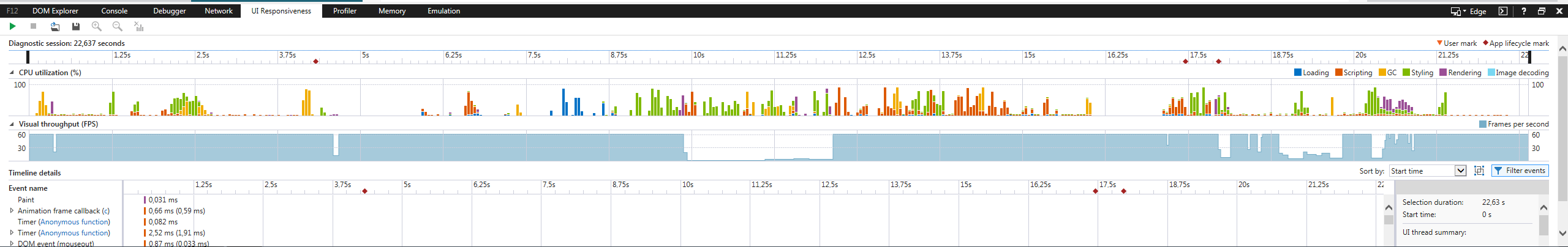Switch to the Debugger tab
This screenshot has width=1568, height=247.
170,11
